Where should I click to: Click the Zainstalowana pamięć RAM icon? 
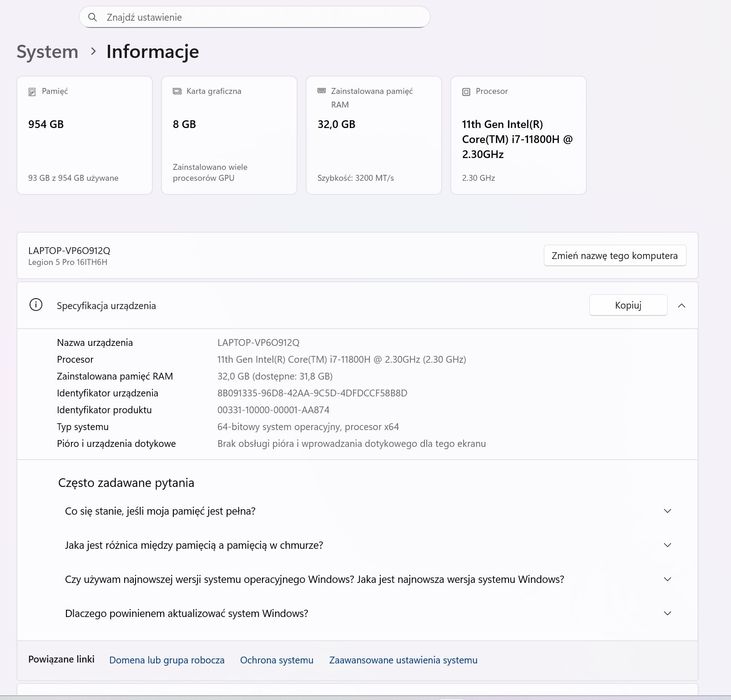322,91
